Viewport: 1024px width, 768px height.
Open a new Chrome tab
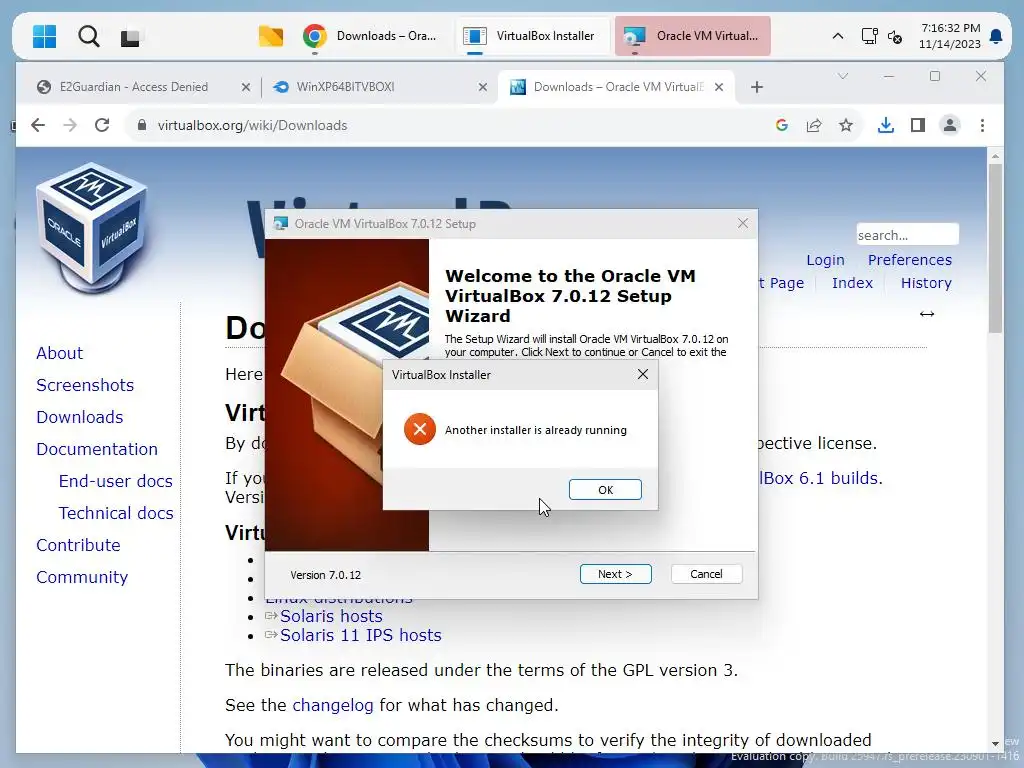(x=757, y=87)
